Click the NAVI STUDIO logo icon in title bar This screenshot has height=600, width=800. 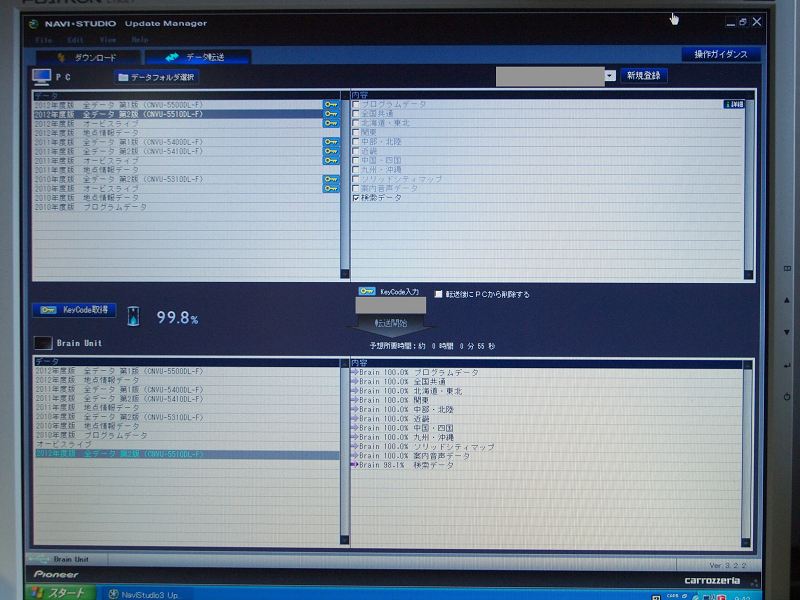click(34, 23)
